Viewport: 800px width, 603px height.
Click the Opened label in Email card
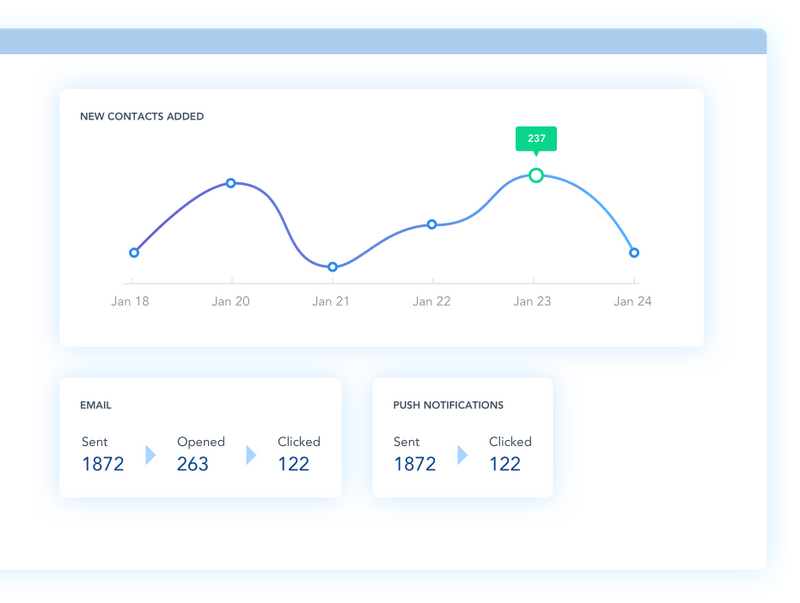pos(201,442)
